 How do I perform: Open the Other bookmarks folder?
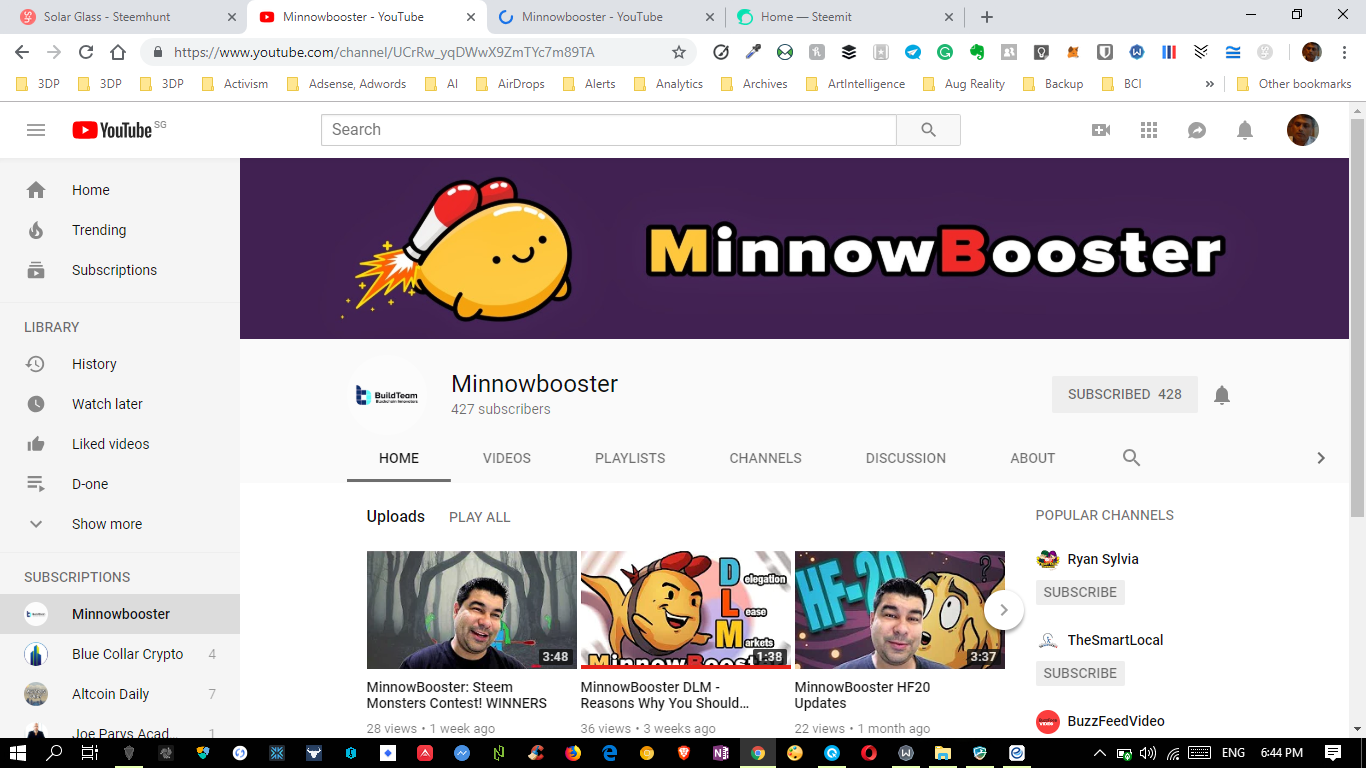click(x=1294, y=84)
